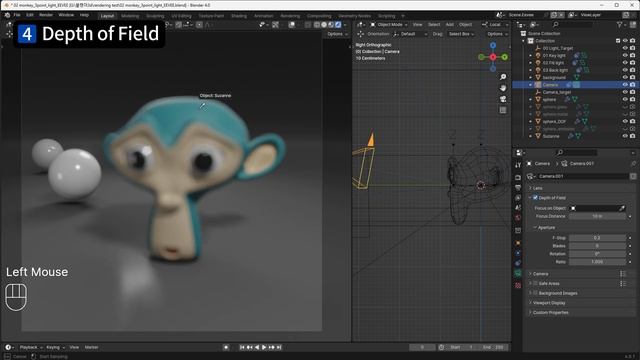Image resolution: width=640 pixels, height=360 pixels.
Task: Jump to timeline start frame button
Action: (x=242, y=347)
